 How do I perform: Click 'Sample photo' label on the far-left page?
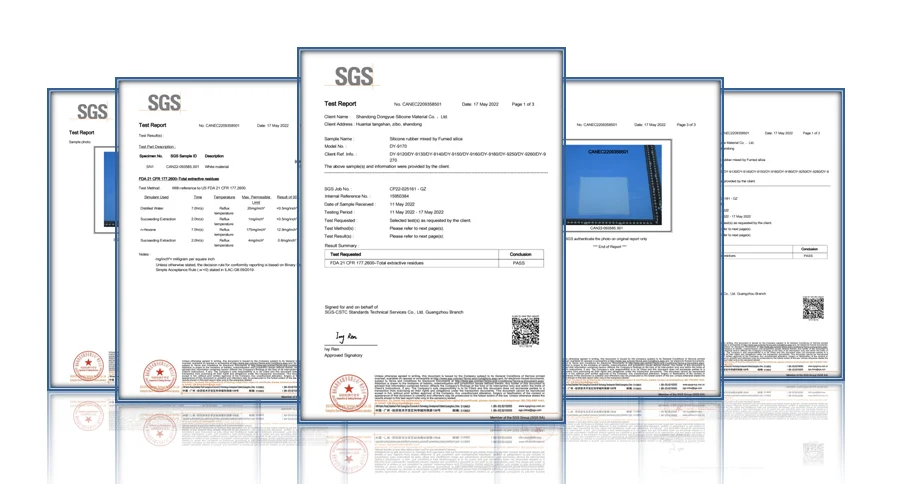(x=80, y=141)
